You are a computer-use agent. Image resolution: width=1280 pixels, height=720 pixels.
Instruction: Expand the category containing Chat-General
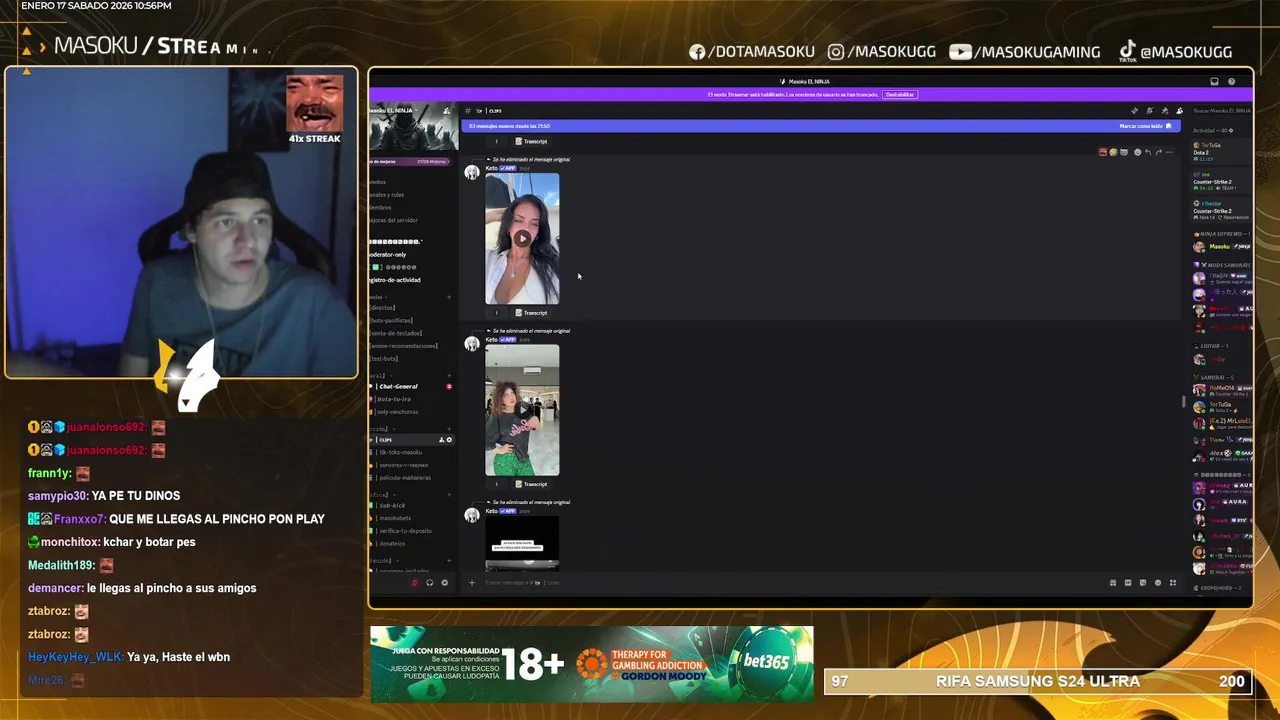pyautogui.click(x=380, y=376)
